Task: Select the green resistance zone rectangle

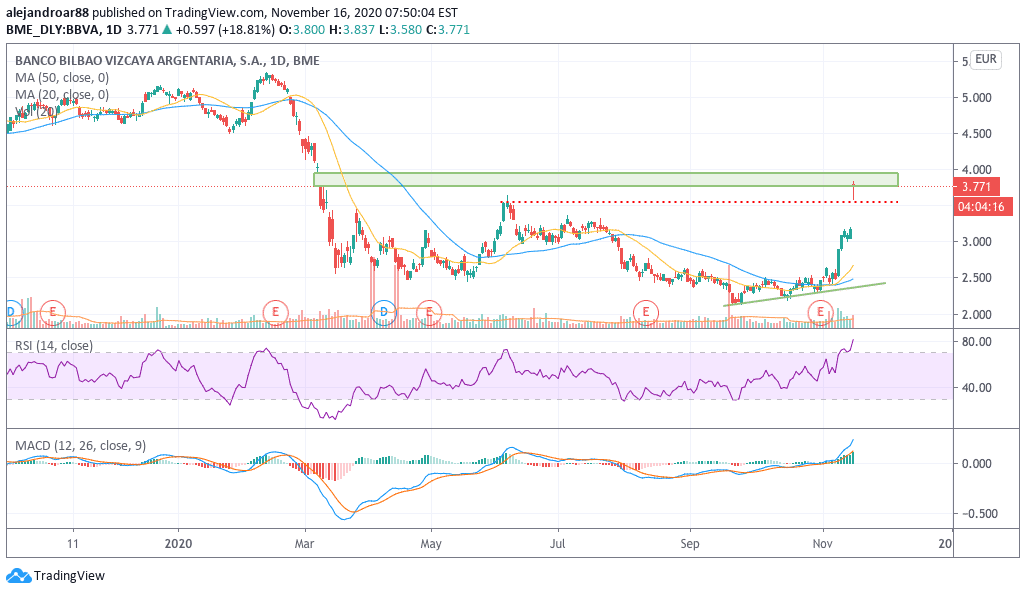Action: (x=606, y=179)
